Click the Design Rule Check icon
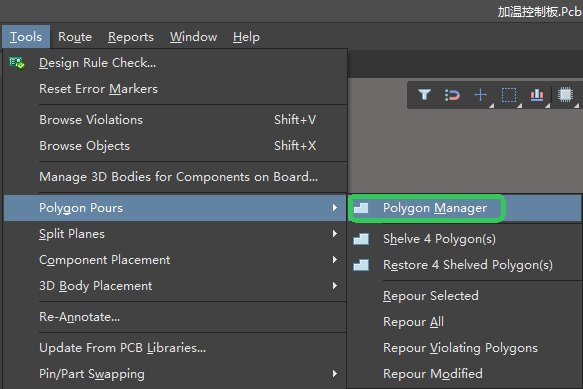Screen dimensions: 583x389 click(x=17, y=63)
